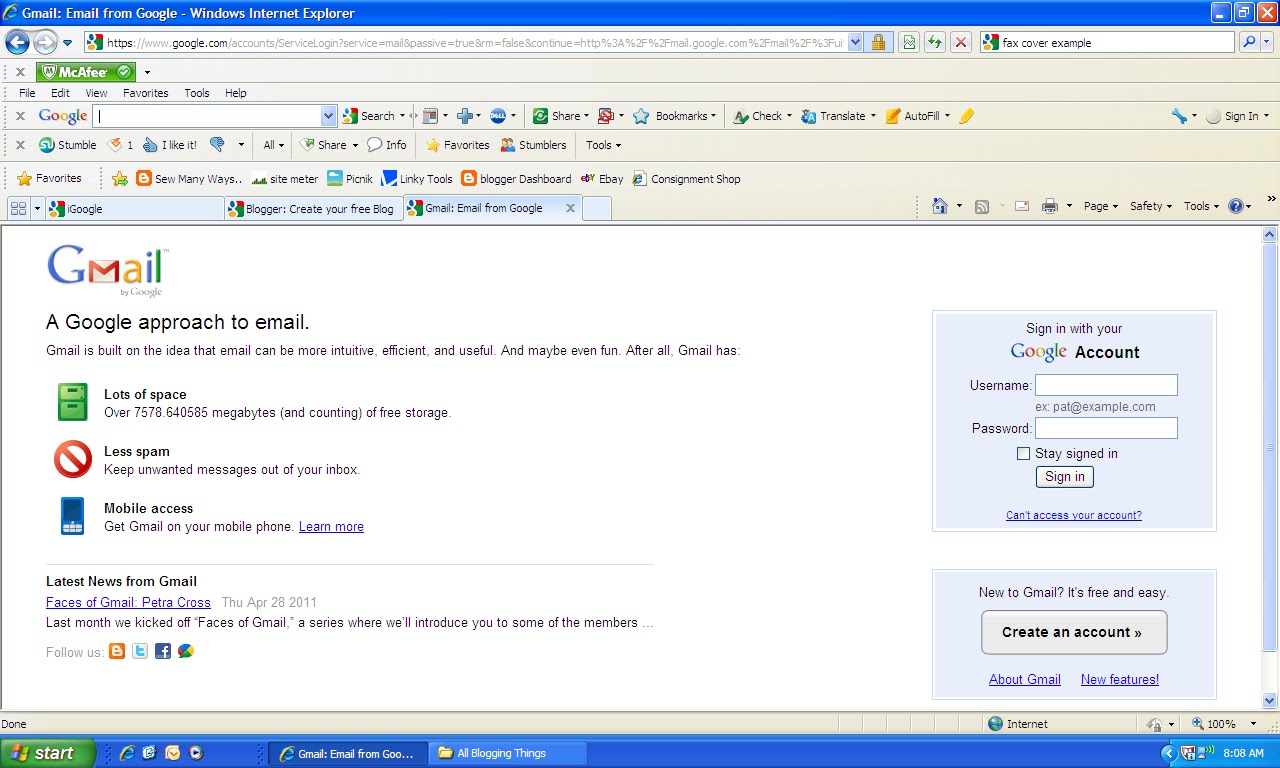
Task: Click the browser Back arrow button
Action: click(17, 42)
